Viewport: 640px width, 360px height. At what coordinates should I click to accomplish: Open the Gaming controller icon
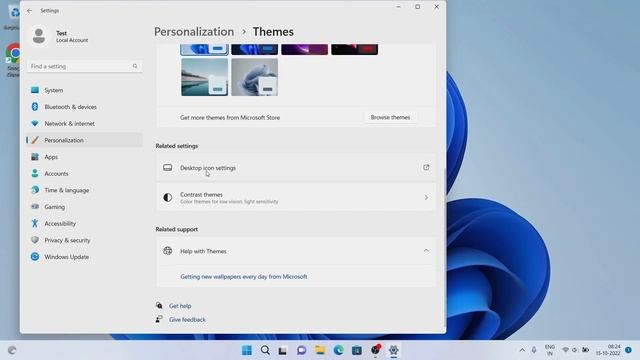click(35, 207)
